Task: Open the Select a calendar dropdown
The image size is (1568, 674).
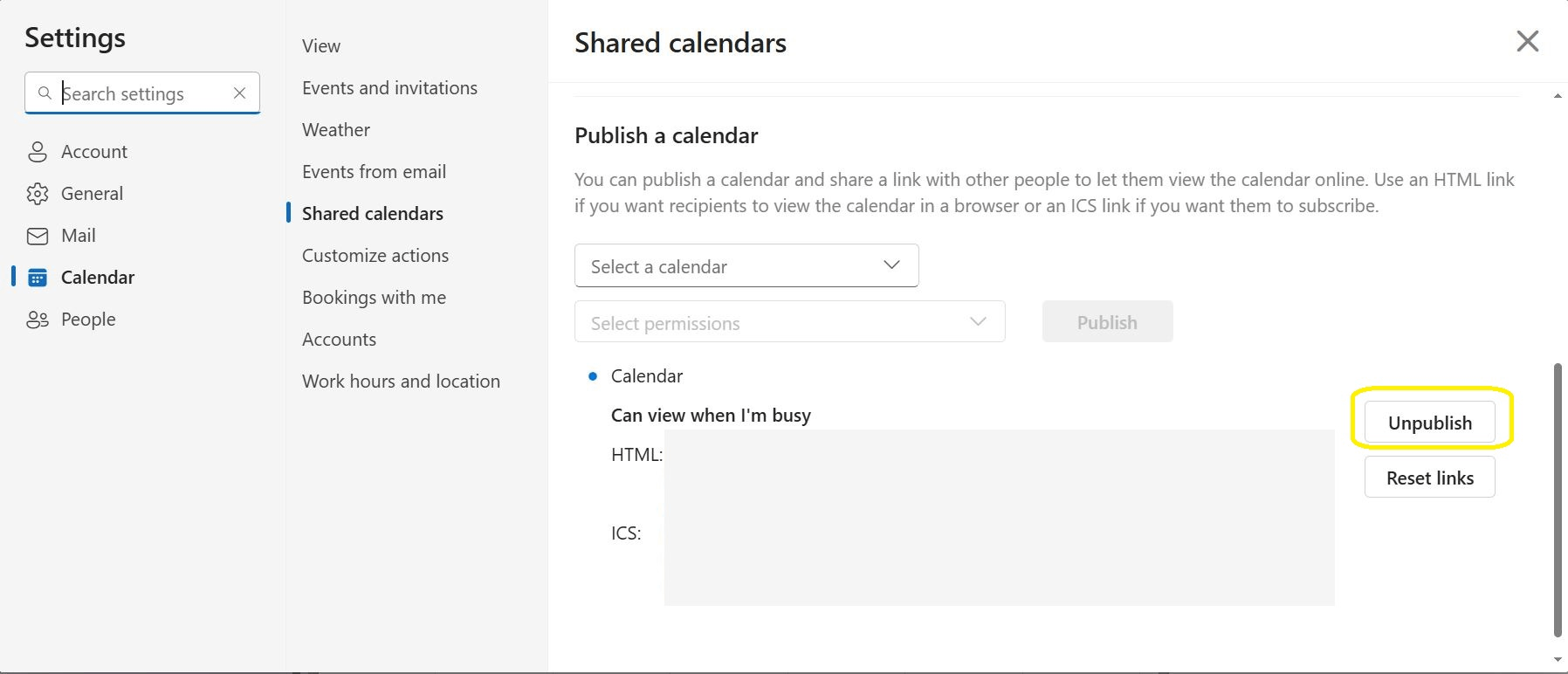Action: click(x=746, y=266)
